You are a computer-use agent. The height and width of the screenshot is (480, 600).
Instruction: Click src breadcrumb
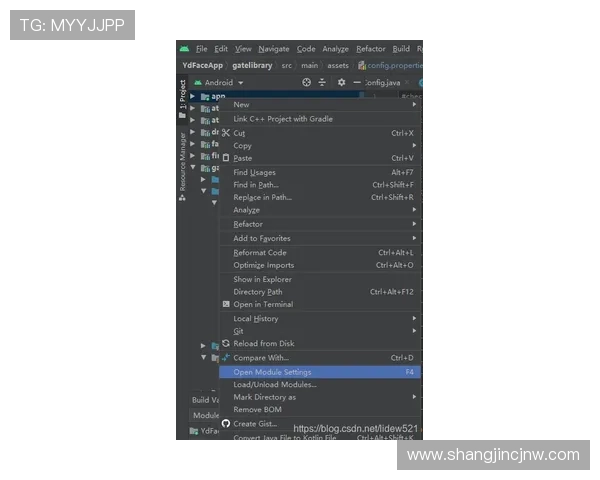[x=287, y=65]
